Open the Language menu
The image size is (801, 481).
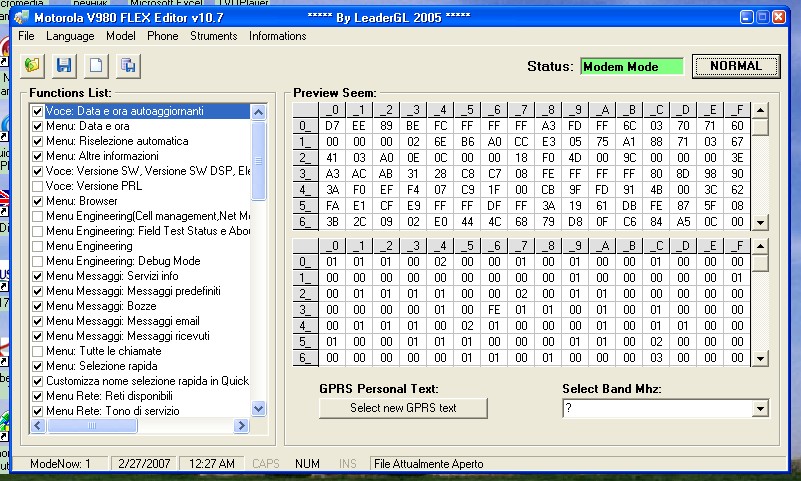70,36
